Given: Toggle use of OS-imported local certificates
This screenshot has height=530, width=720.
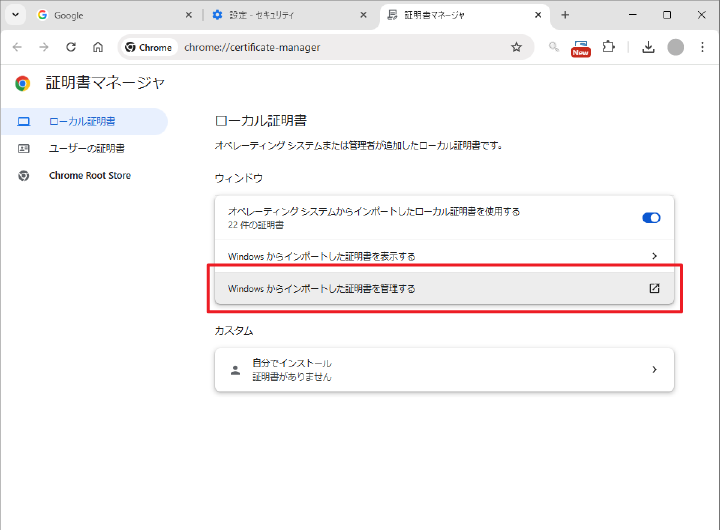Looking at the screenshot, I should pyautogui.click(x=651, y=218).
